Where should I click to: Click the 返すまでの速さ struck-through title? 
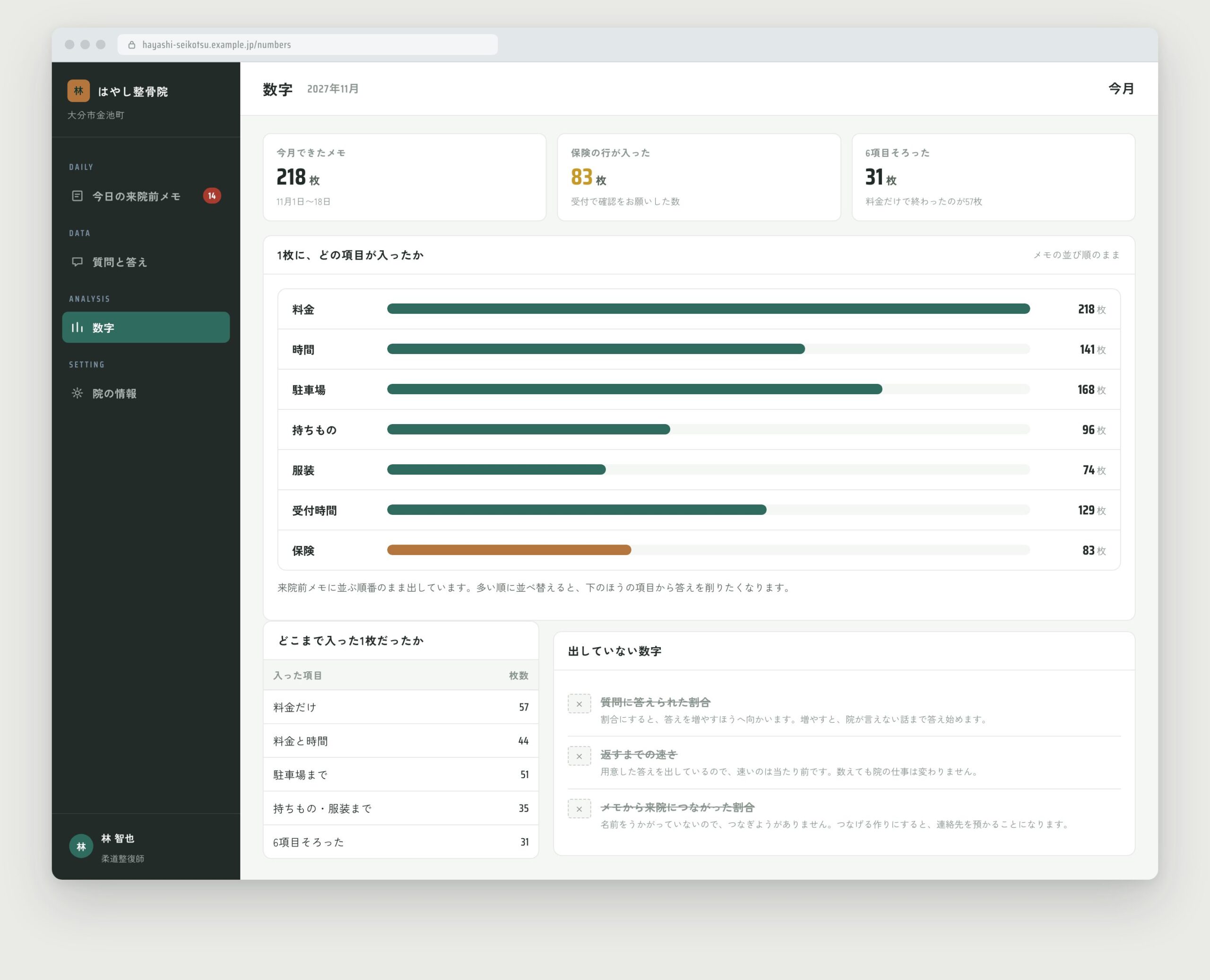(639, 755)
